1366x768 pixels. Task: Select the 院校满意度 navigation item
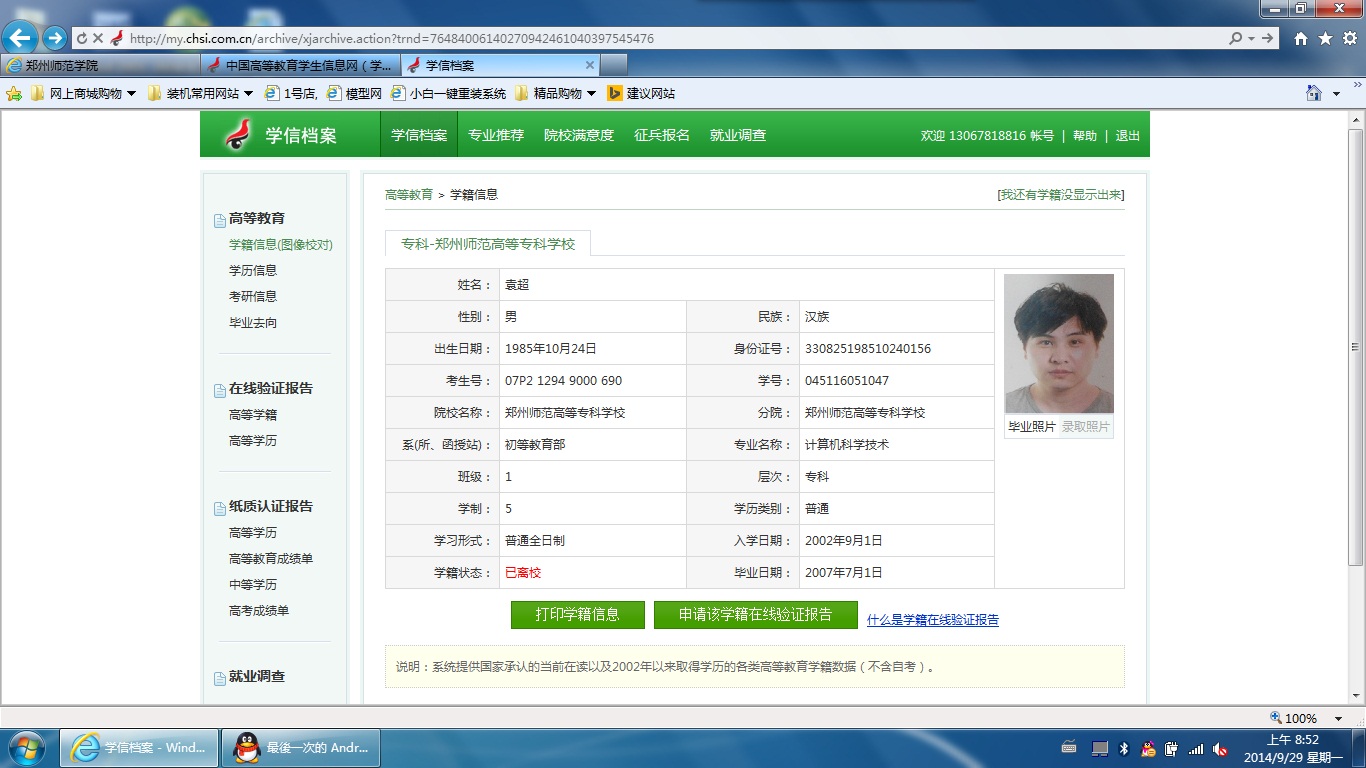coord(579,136)
